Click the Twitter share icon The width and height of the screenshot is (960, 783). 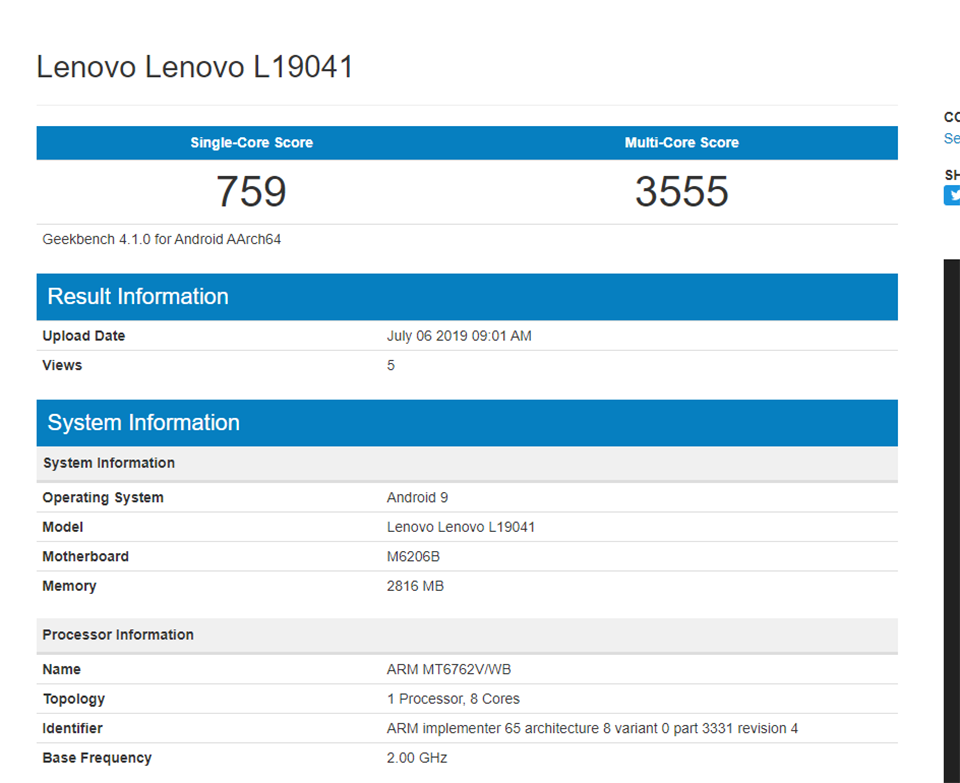coord(952,195)
